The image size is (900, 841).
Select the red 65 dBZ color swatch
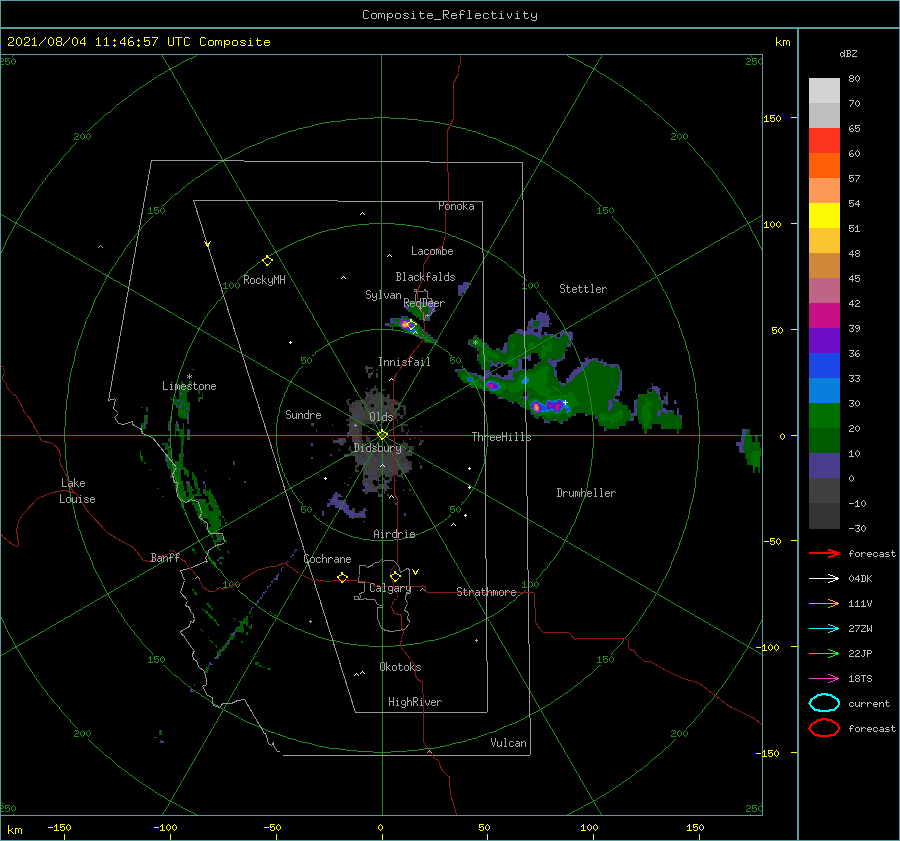tap(824, 140)
